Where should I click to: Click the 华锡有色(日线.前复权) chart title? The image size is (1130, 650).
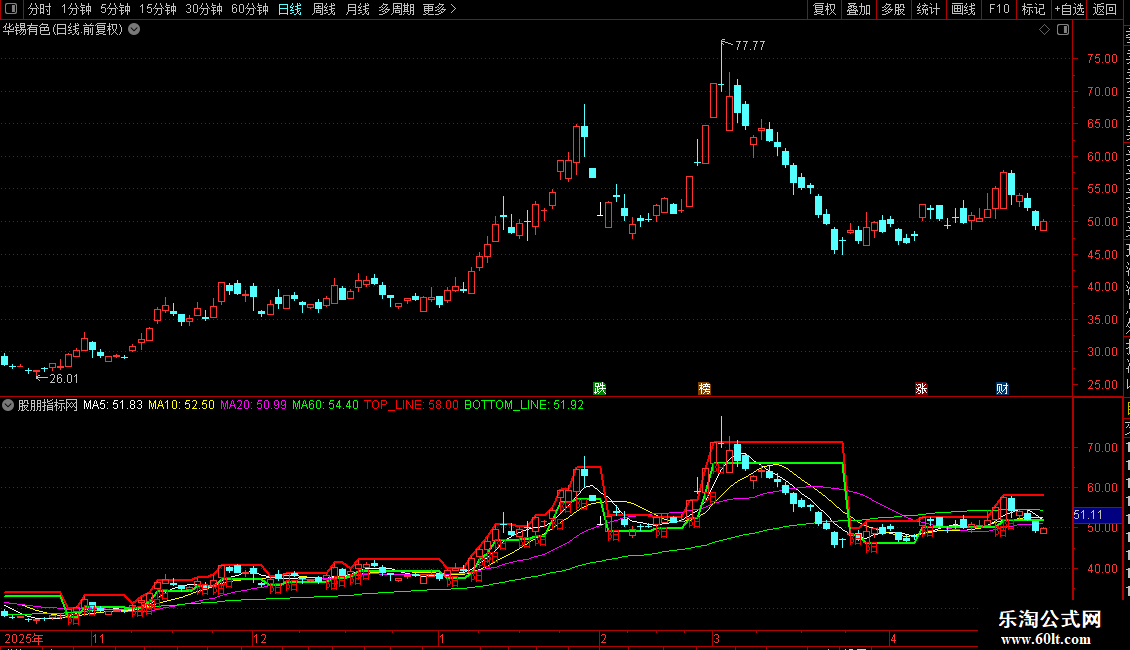pos(63,30)
